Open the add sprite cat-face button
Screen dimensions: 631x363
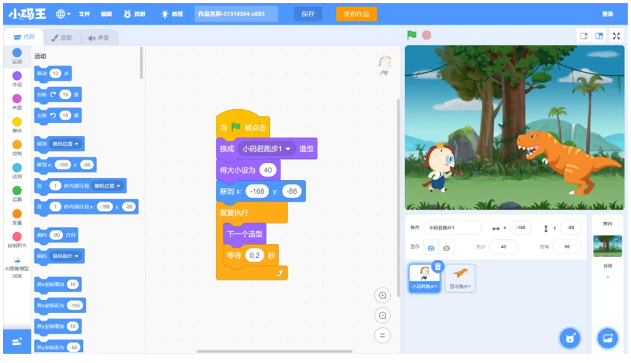pos(569,338)
